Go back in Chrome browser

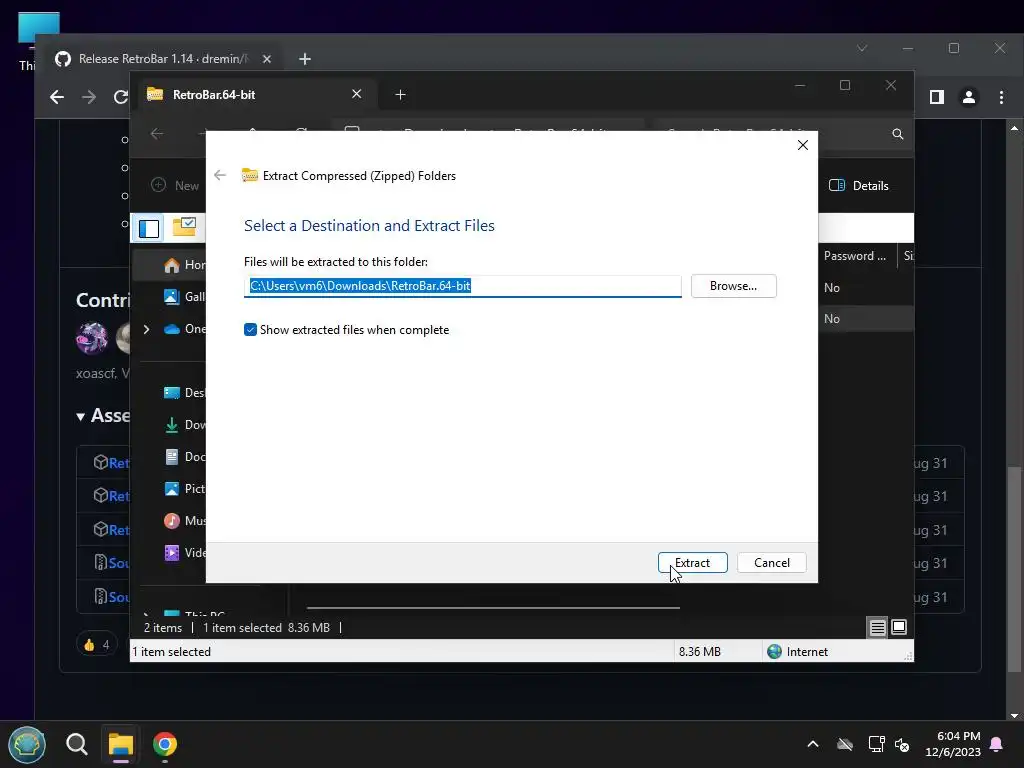click(57, 97)
